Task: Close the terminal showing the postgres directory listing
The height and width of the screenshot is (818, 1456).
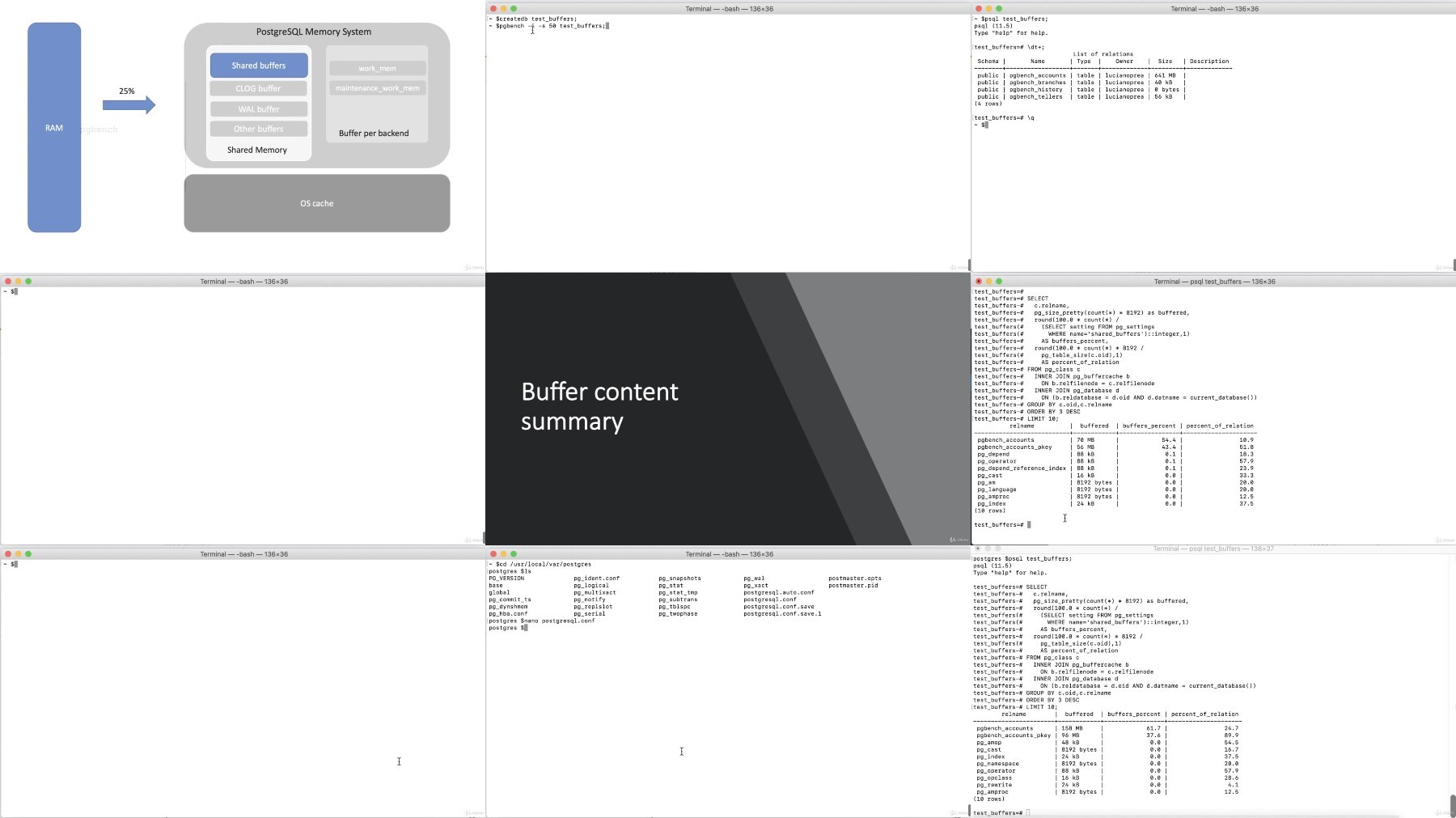Action: click(x=493, y=554)
